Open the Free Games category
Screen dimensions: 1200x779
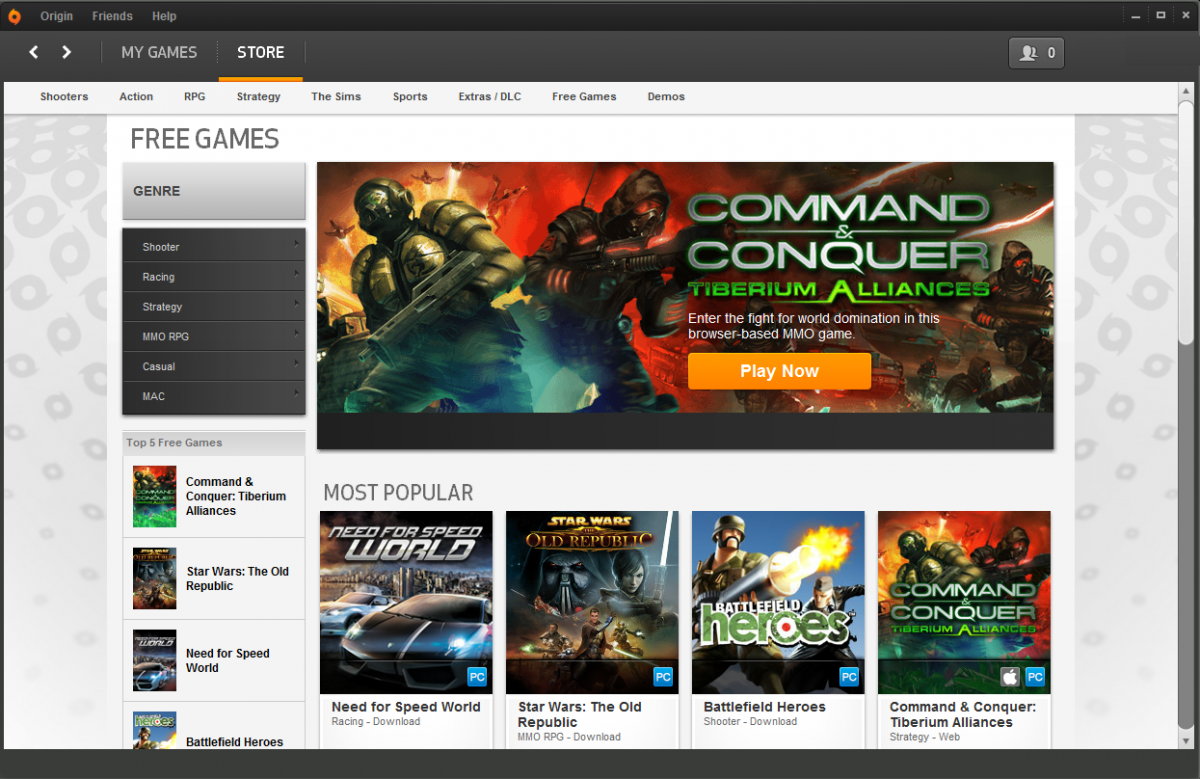[584, 97]
